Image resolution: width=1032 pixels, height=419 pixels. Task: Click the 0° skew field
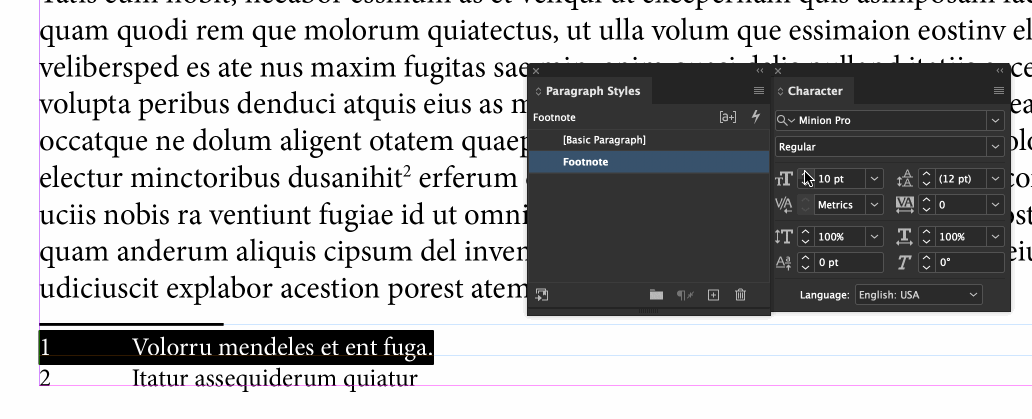(969, 262)
